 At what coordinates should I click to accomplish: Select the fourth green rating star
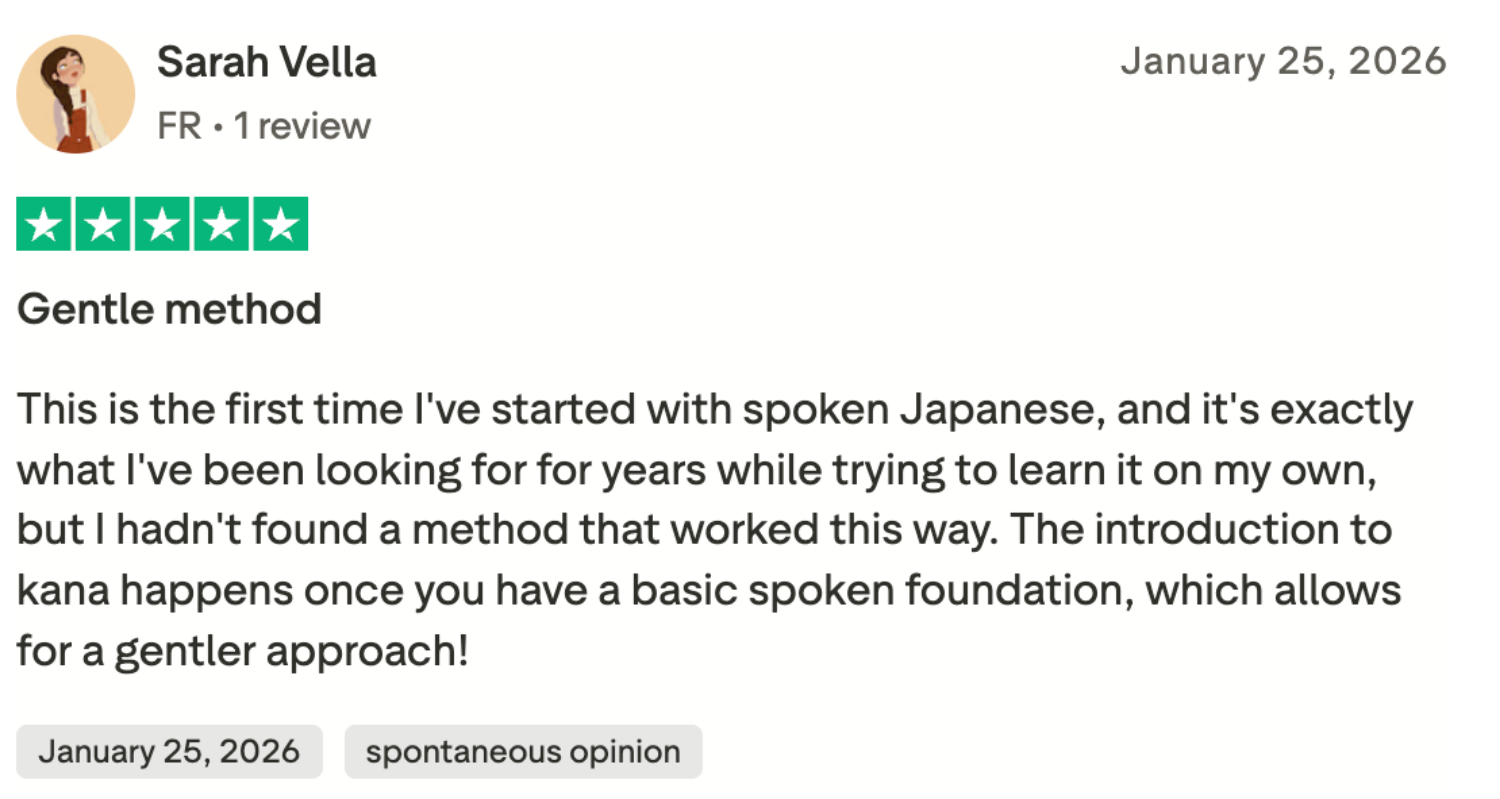coord(221,224)
